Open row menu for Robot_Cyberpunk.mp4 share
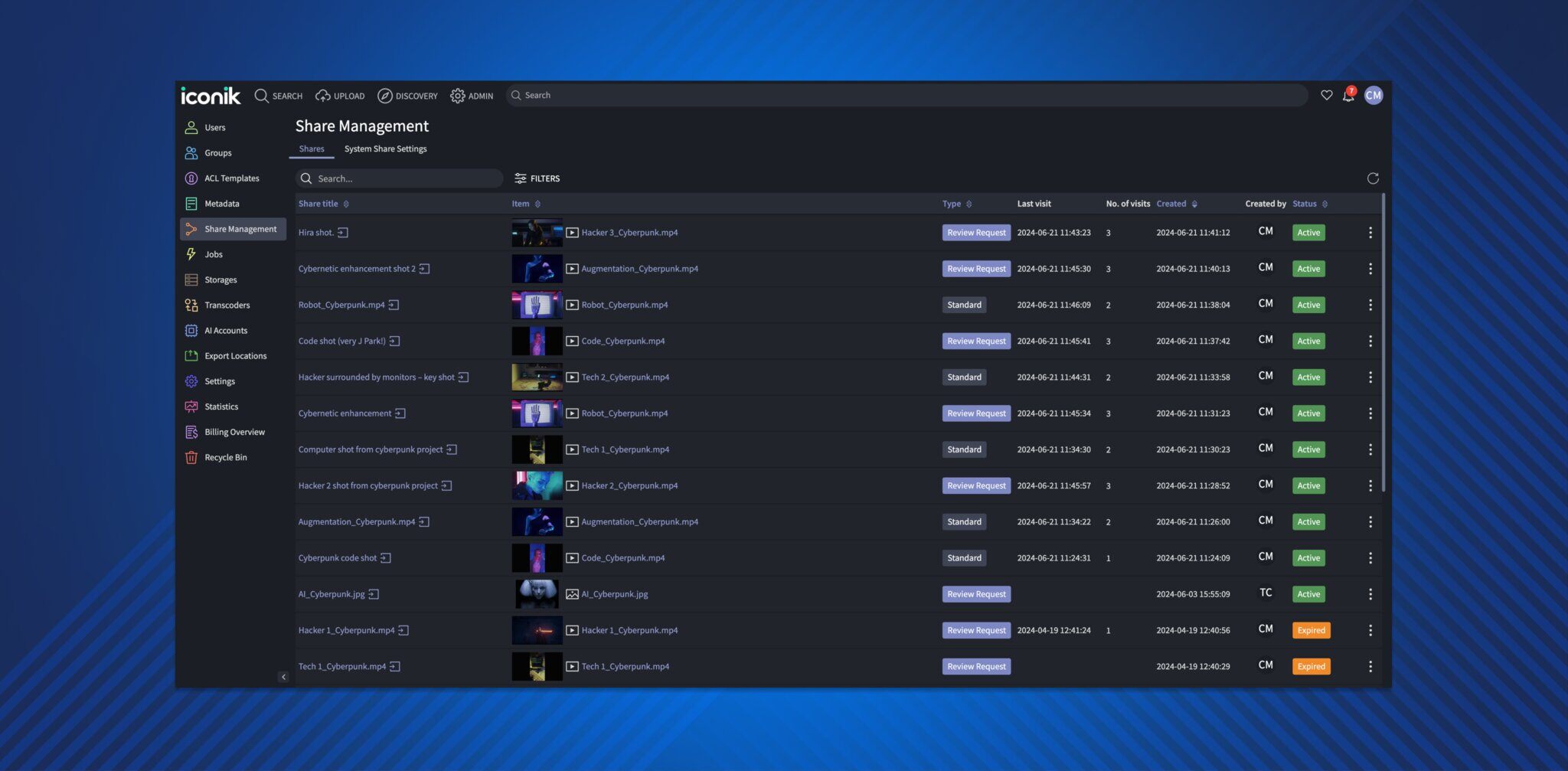1568x771 pixels. tap(1370, 305)
